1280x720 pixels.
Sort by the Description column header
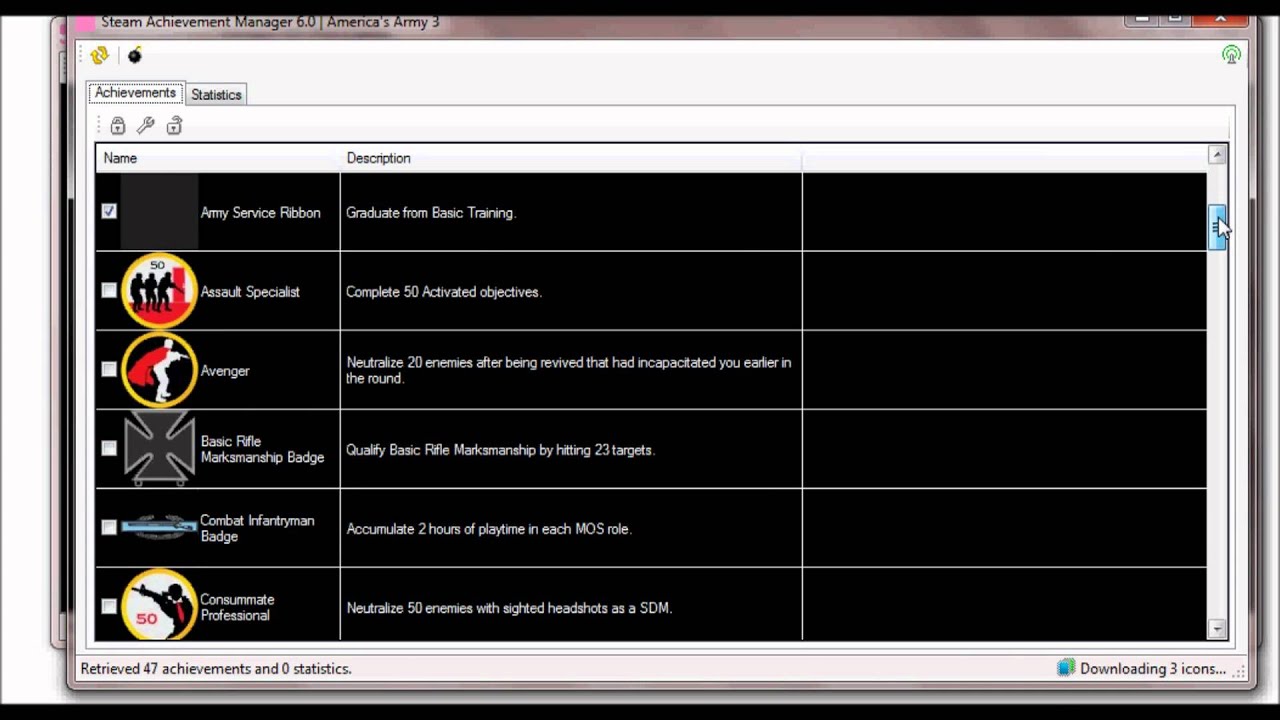tap(571, 158)
